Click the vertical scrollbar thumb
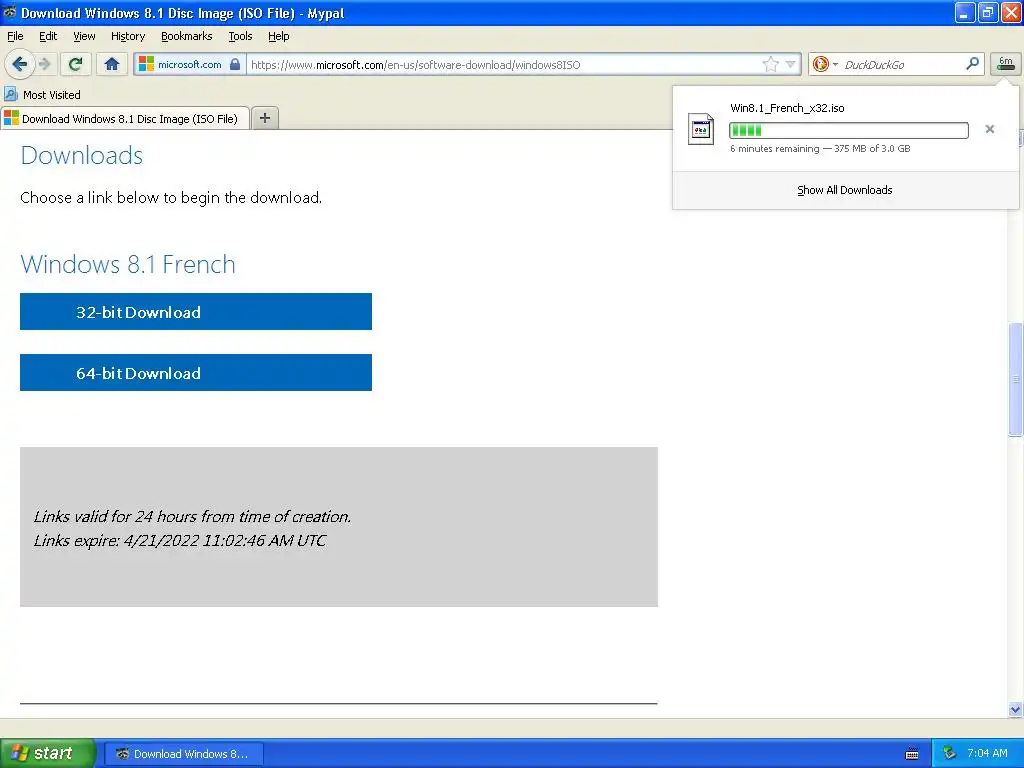 click(1015, 379)
